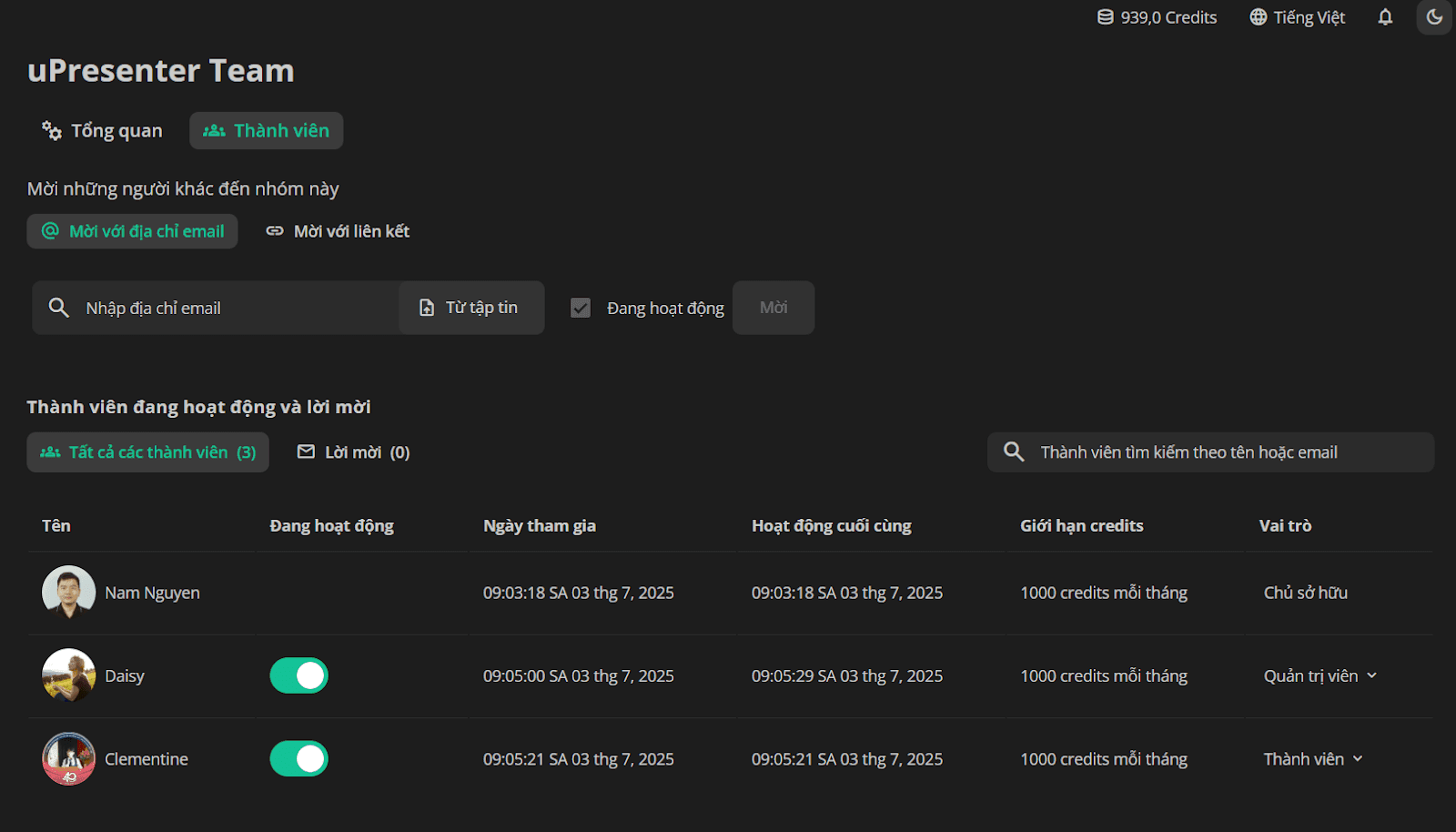The width and height of the screenshot is (1456, 832).
Task: Disable Daisy's active toggle
Action: pyautogui.click(x=298, y=675)
